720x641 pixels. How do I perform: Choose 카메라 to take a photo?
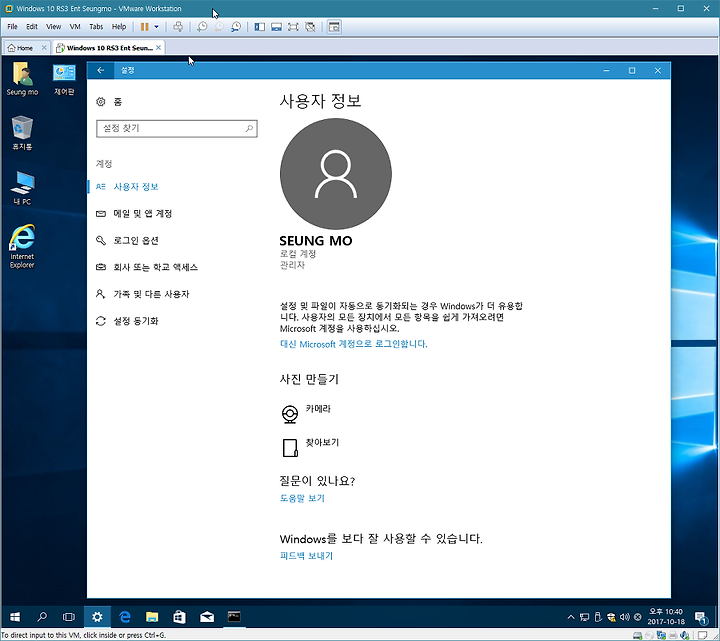(x=306, y=413)
